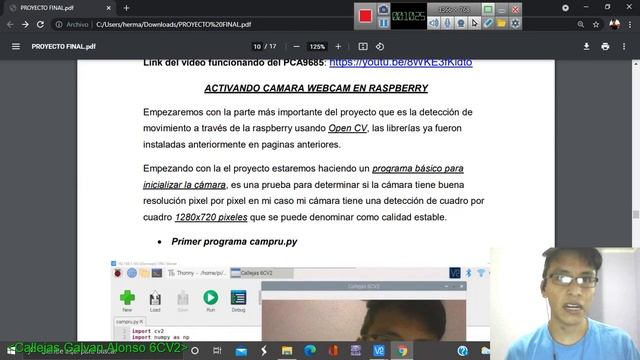This screenshot has height=360, width=640.
Task: Open Cortana circle on the taskbar
Action: (195, 351)
